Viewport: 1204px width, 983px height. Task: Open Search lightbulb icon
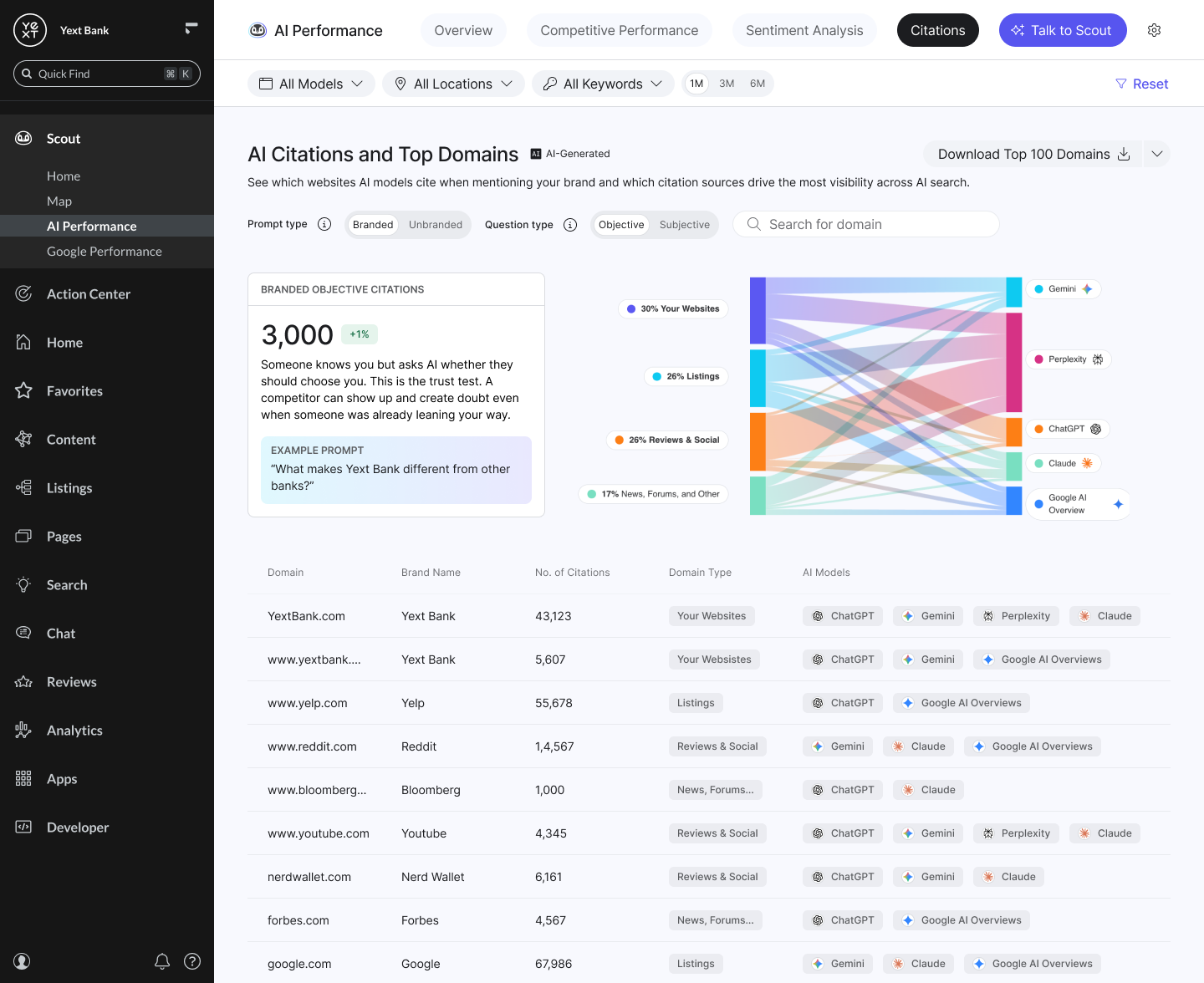[x=23, y=585]
